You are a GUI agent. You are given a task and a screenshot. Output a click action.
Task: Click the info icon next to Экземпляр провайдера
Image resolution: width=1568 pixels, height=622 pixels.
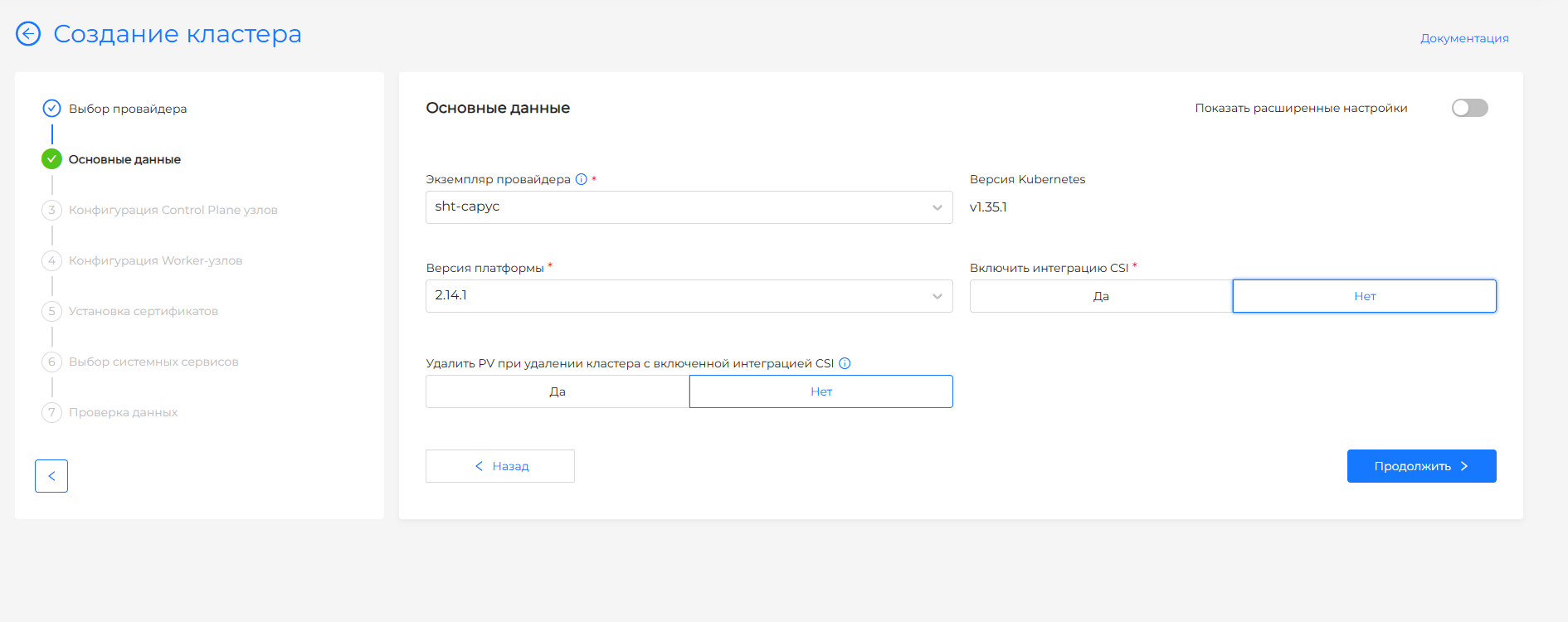(x=582, y=179)
